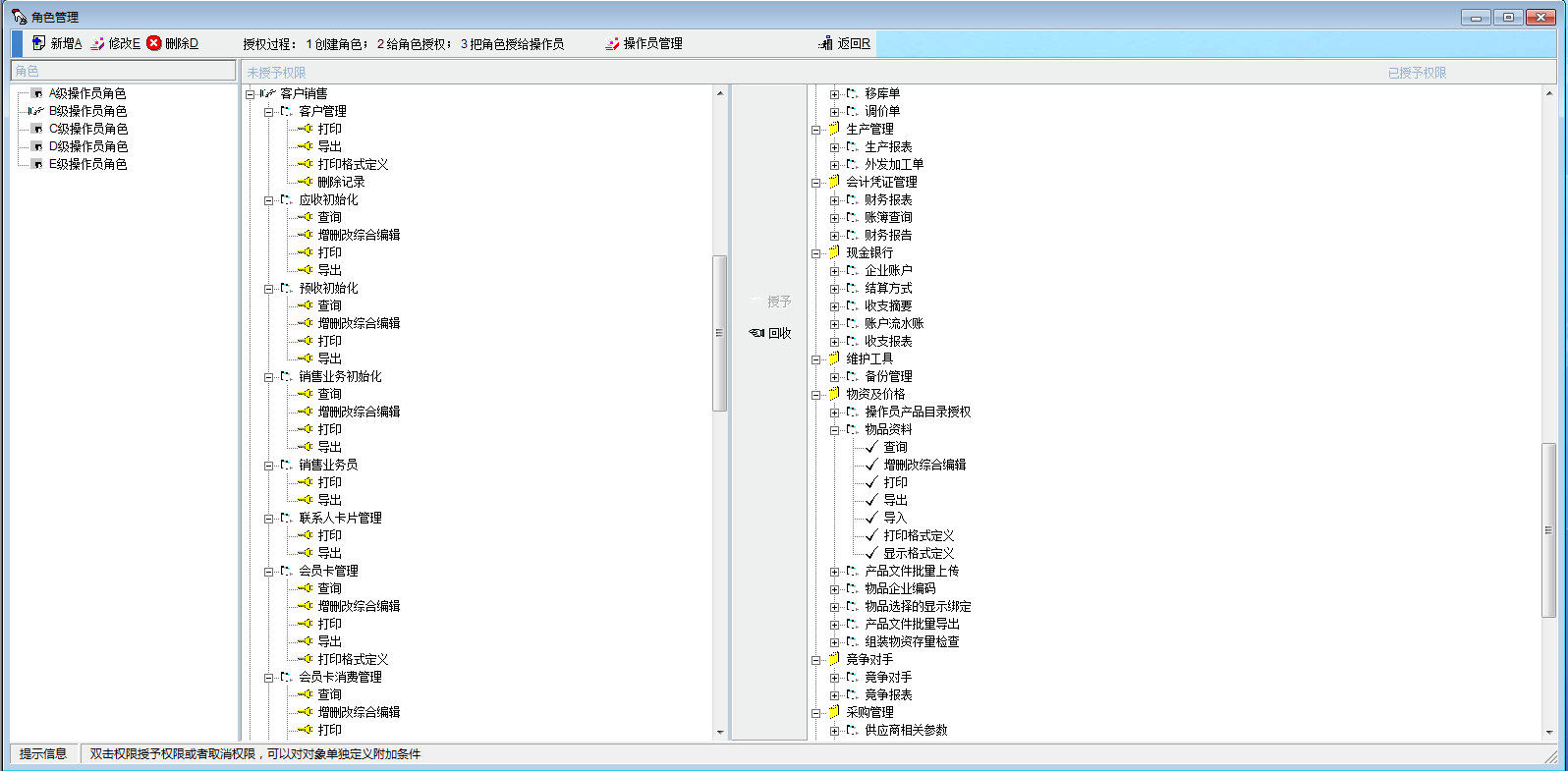
Task: Click the 修改E edit role icon
Action: [x=97, y=43]
